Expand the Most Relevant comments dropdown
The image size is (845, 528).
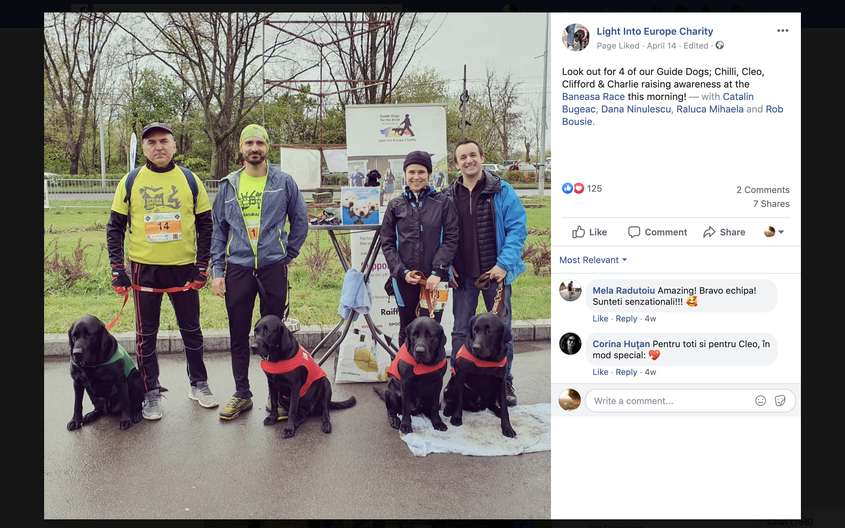(x=593, y=260)
